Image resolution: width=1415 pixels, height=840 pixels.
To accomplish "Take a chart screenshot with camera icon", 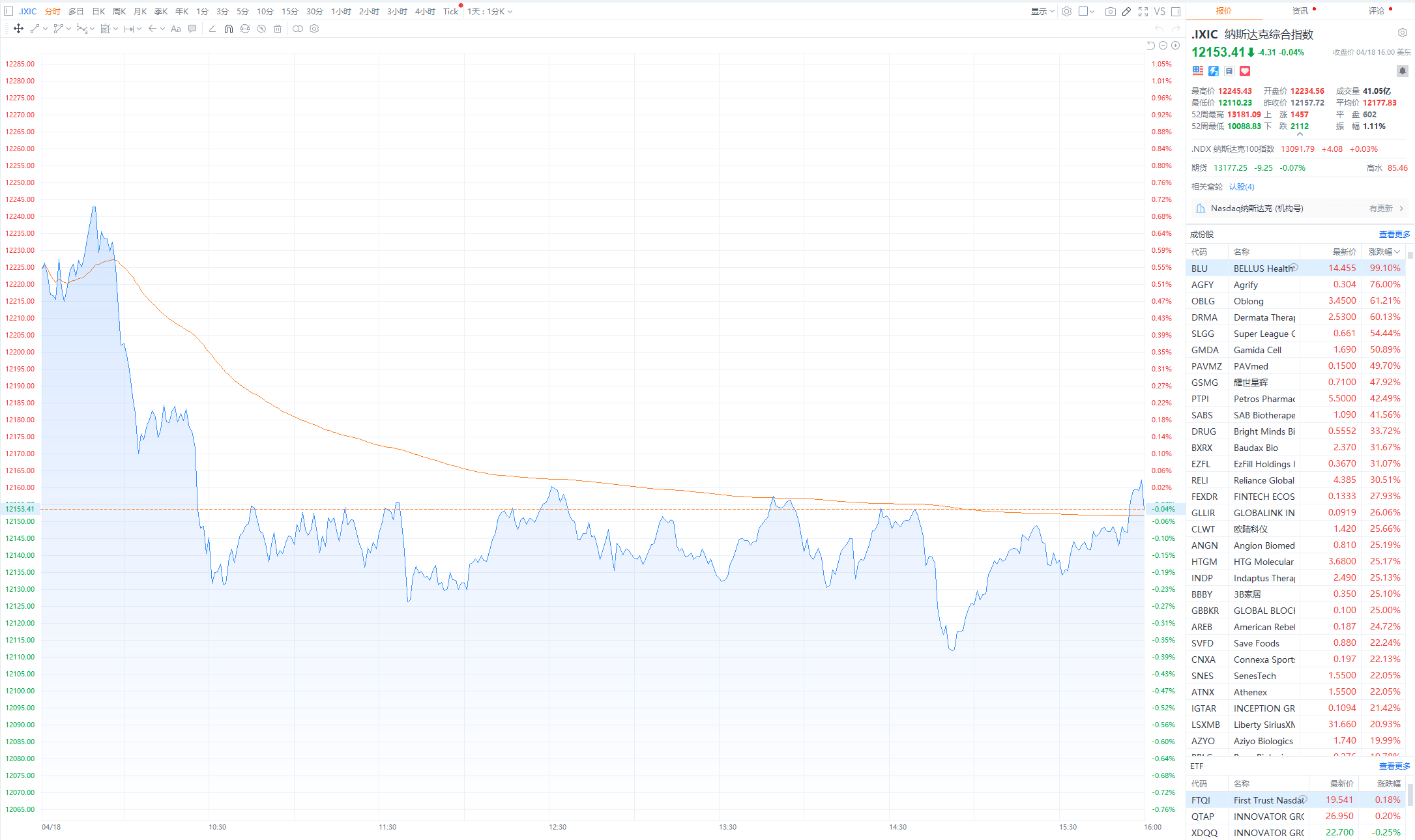I will pyautogui.click(x=1111, y=11).
